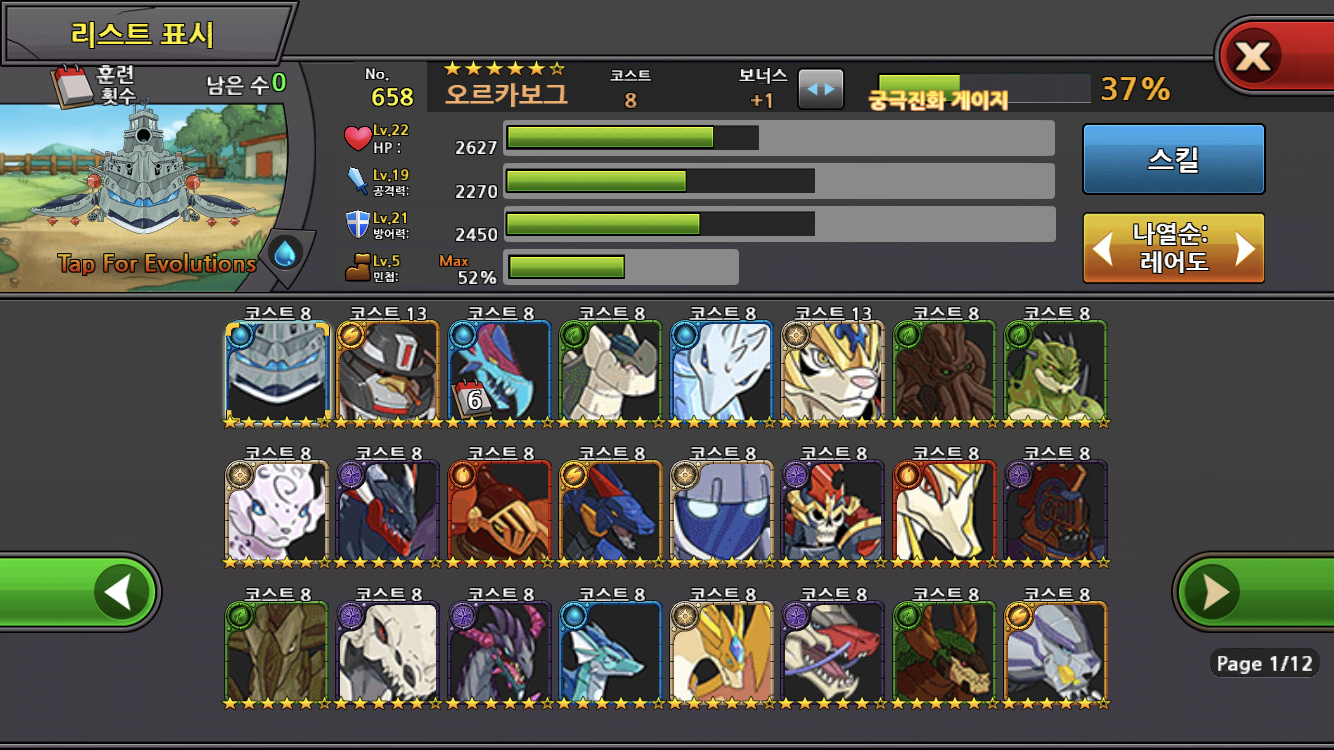Switch sort order with right arrow on 나열순

pyautogui.click(x=1246, y=248)
